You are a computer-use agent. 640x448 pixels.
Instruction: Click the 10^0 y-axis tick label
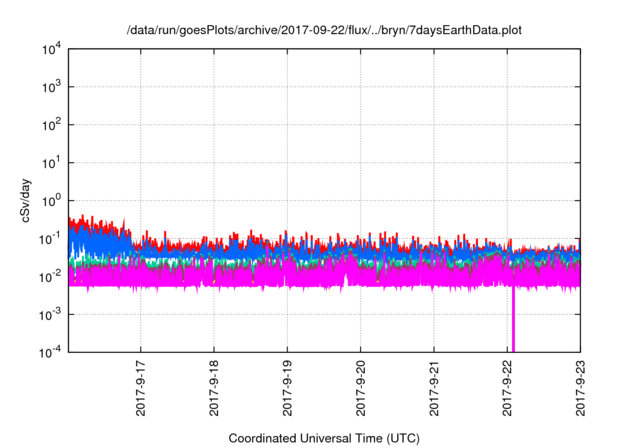(52, 201)
